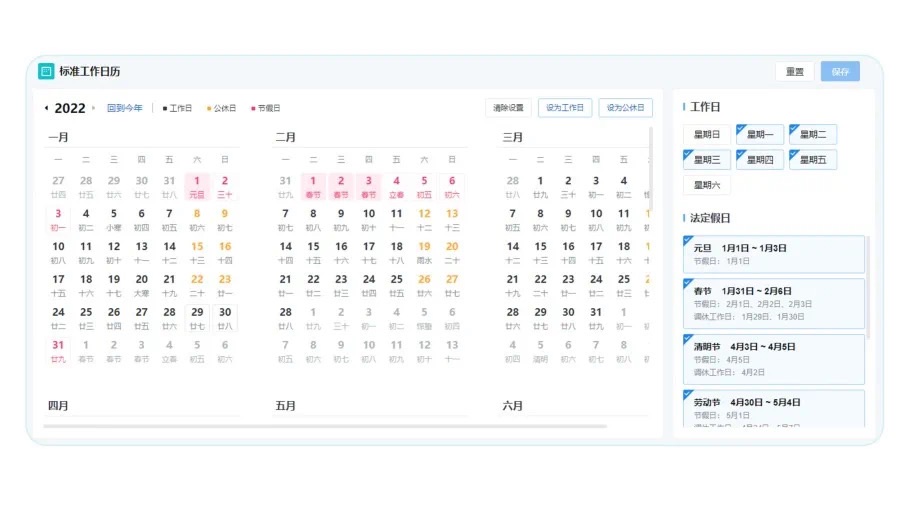Click the calendar horizontal scrollbar
Image resolution: width=913 pixels, height=511 pixels.
tap(325, 426)
